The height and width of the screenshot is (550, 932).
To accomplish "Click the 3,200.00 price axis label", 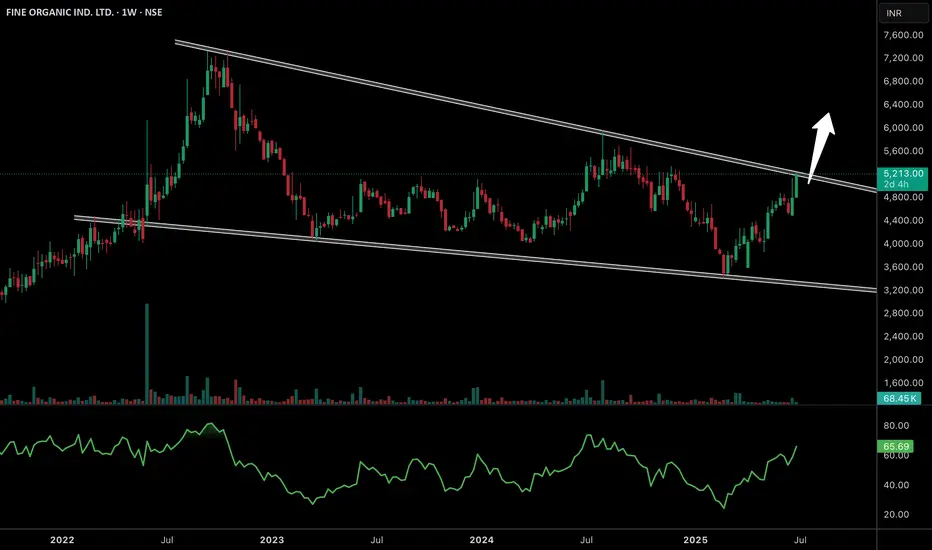I will pyautogui.click(x=903, y=290).
